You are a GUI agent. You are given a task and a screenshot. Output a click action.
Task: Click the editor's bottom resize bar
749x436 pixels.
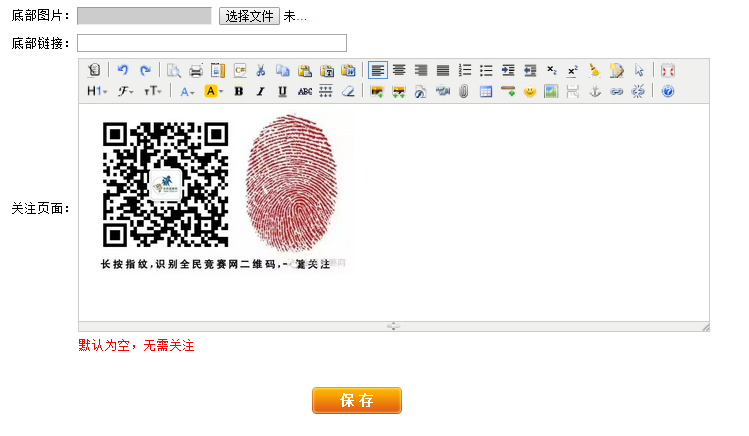394,326
